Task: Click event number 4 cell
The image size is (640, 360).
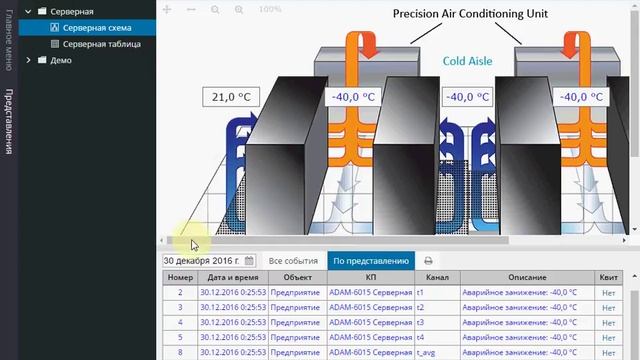Action: pos(180,323)
